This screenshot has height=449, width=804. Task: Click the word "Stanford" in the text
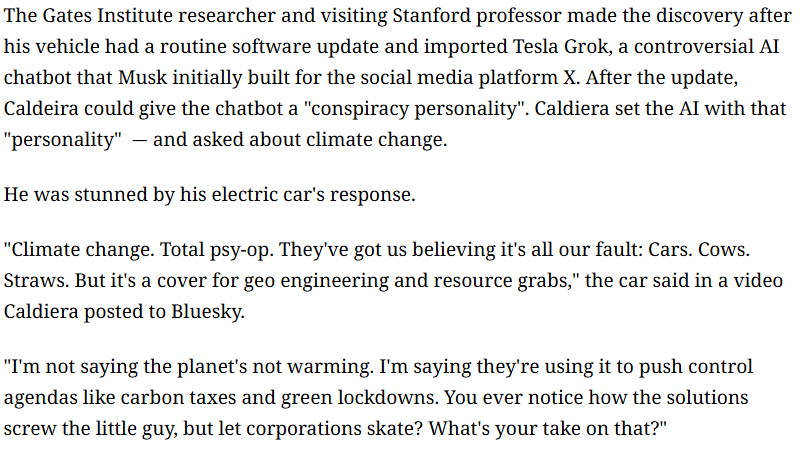(431, 15)
